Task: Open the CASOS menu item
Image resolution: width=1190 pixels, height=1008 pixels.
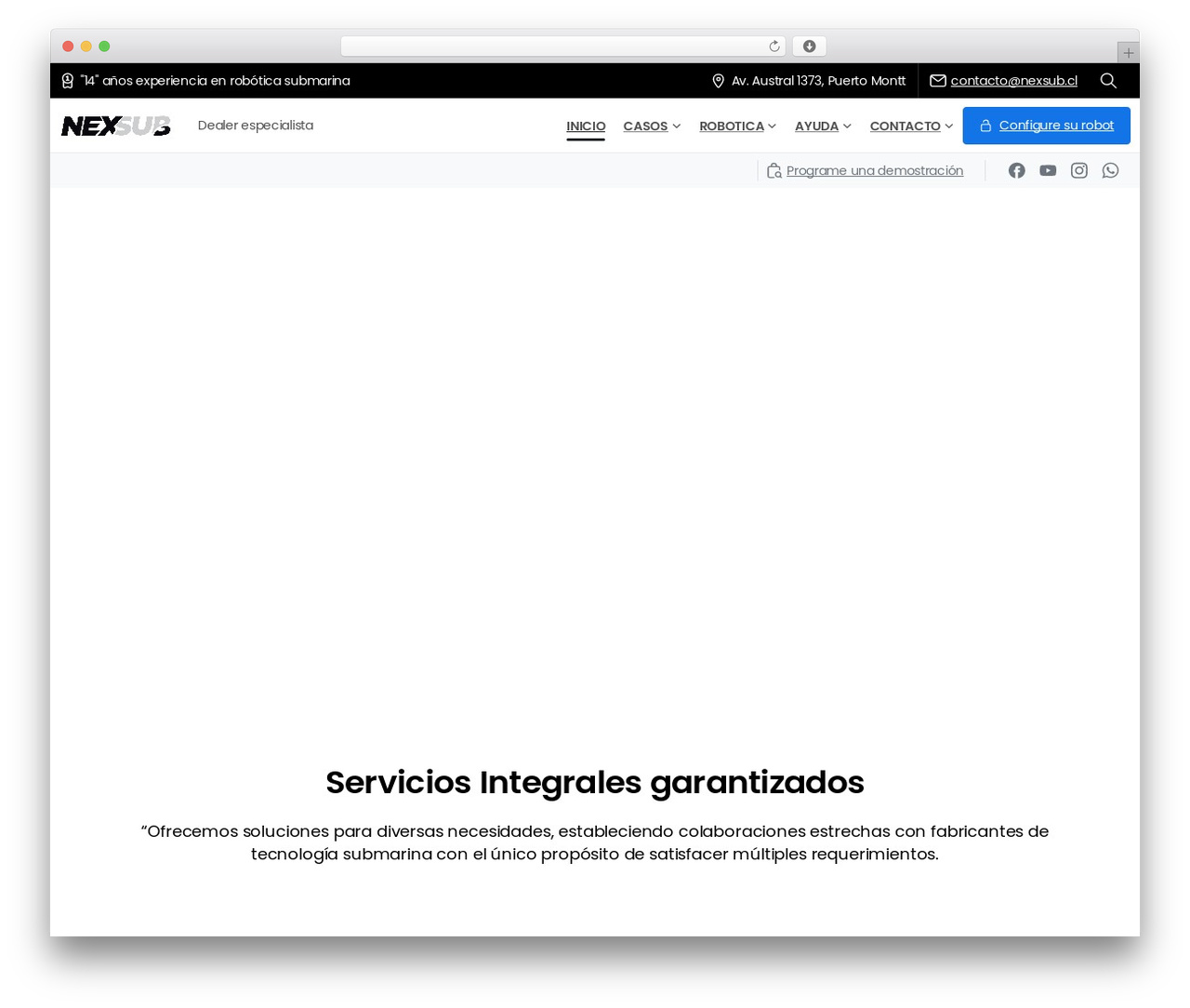Action: [x=645, y=126]
